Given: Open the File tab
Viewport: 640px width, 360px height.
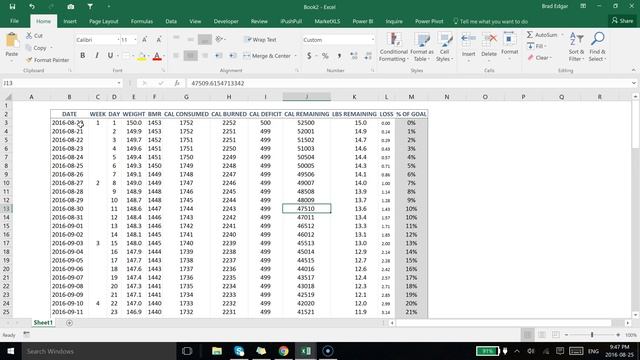Looking at the screenshot, I should pos(14,21).
